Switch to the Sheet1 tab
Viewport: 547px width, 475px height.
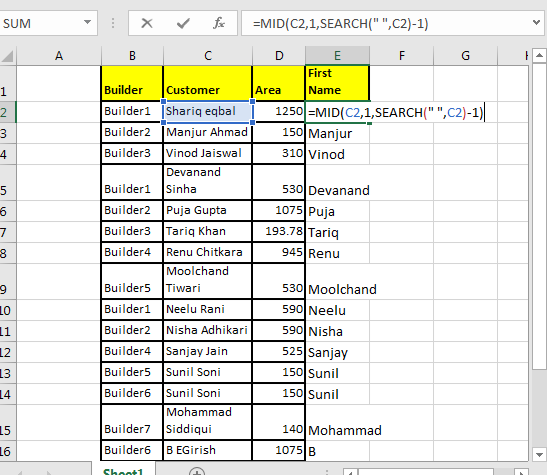click(123, 471)
